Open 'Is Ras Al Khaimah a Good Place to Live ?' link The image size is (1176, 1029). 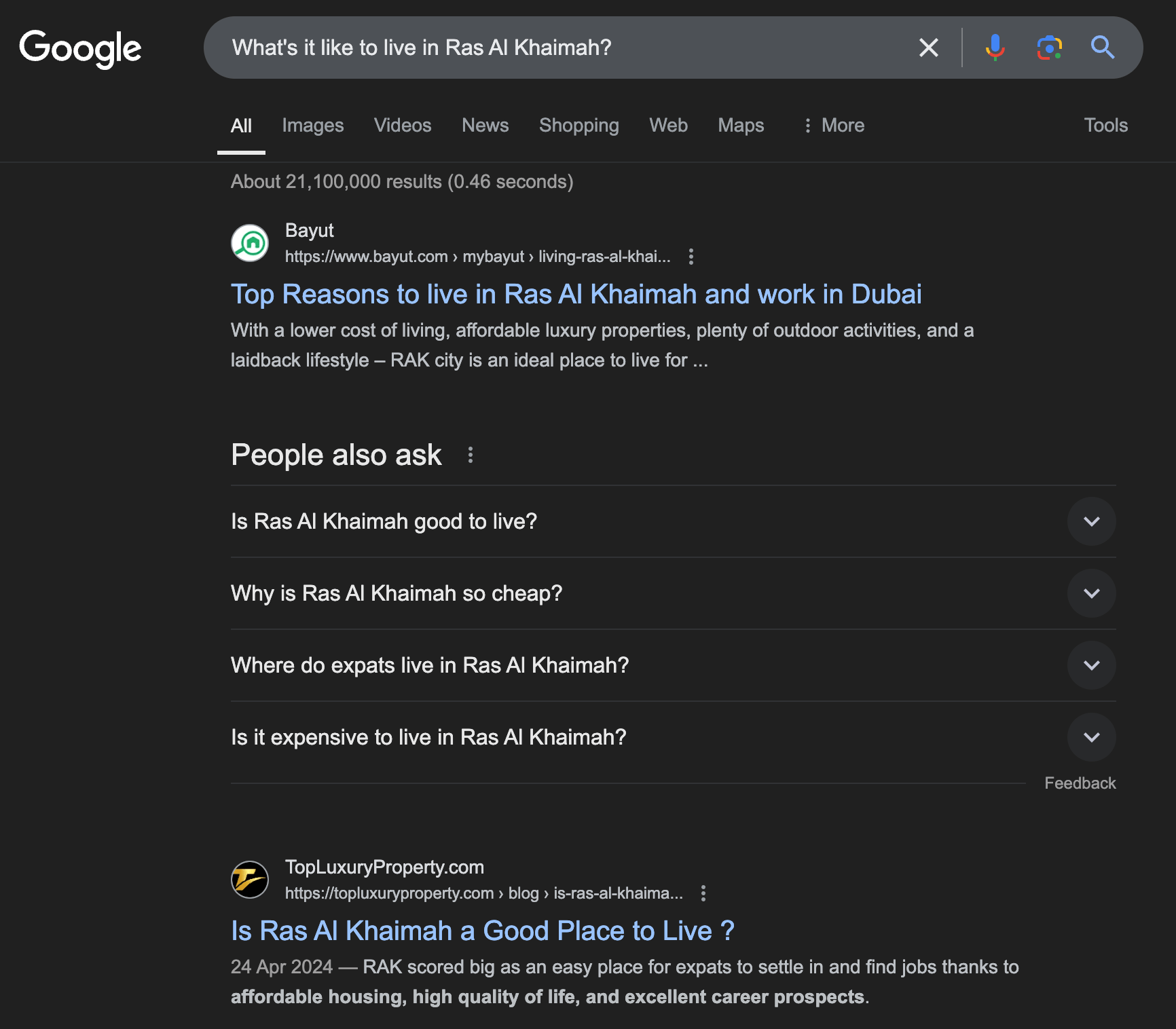(x=483, y=931)
